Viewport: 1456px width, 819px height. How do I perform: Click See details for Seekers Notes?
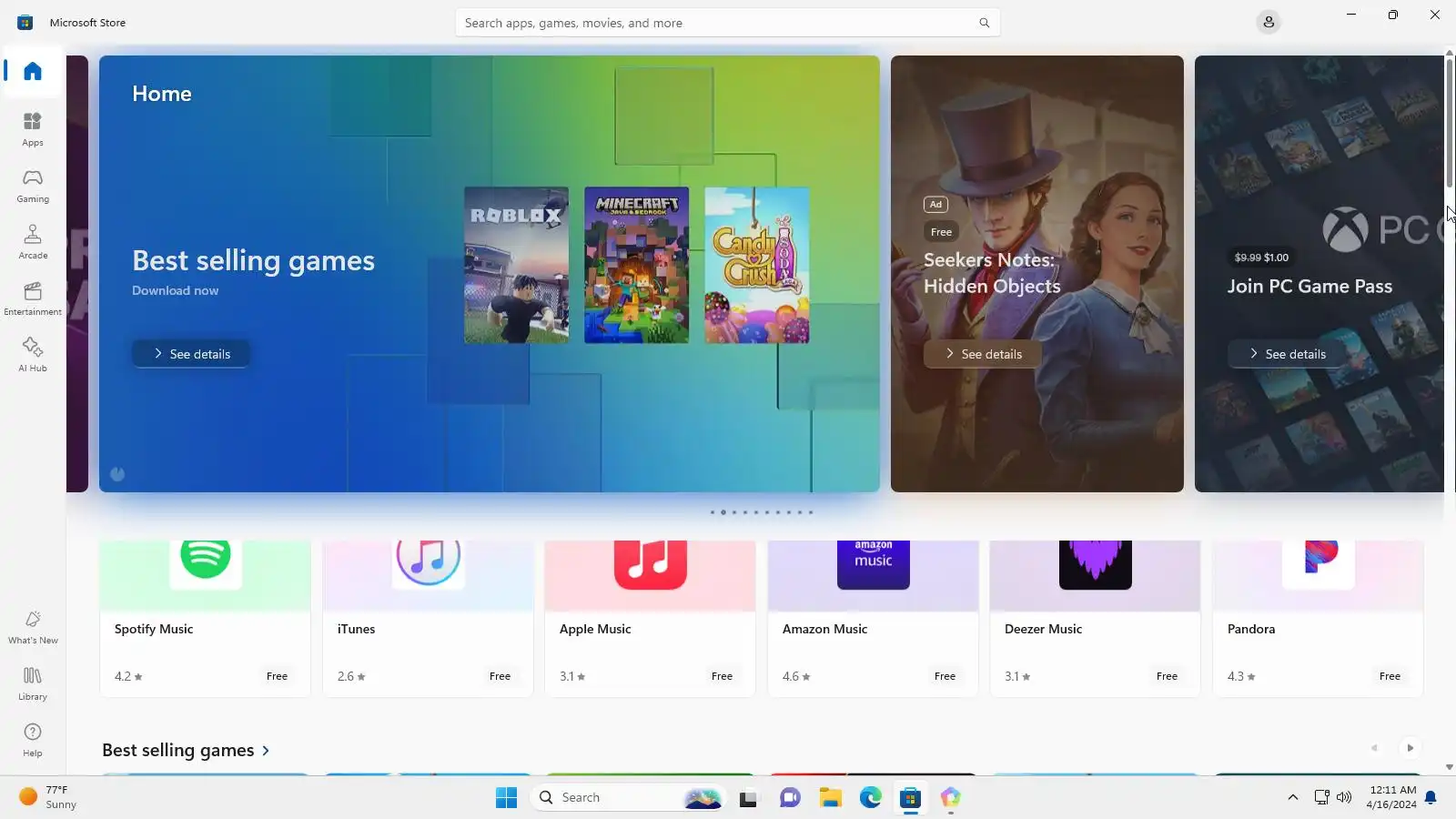[x=983, y=354]
